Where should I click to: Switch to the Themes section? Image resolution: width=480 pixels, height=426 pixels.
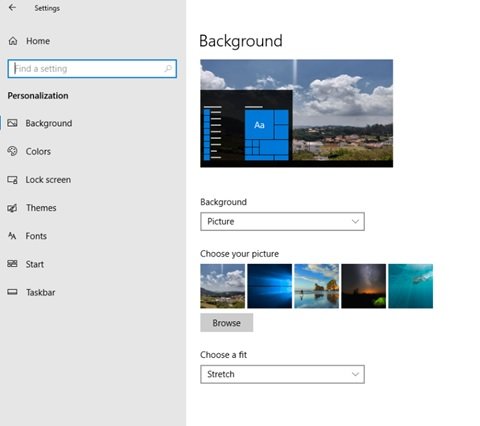click(41, 208)
